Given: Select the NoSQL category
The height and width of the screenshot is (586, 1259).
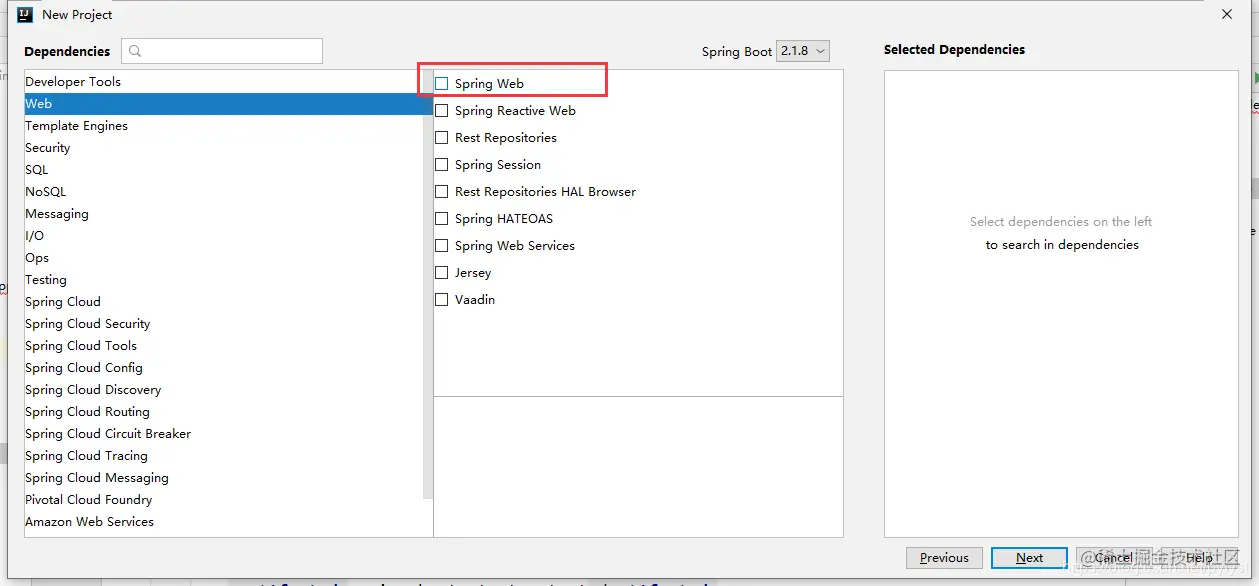Looking at the screenshot, I should tap(224, 192).
